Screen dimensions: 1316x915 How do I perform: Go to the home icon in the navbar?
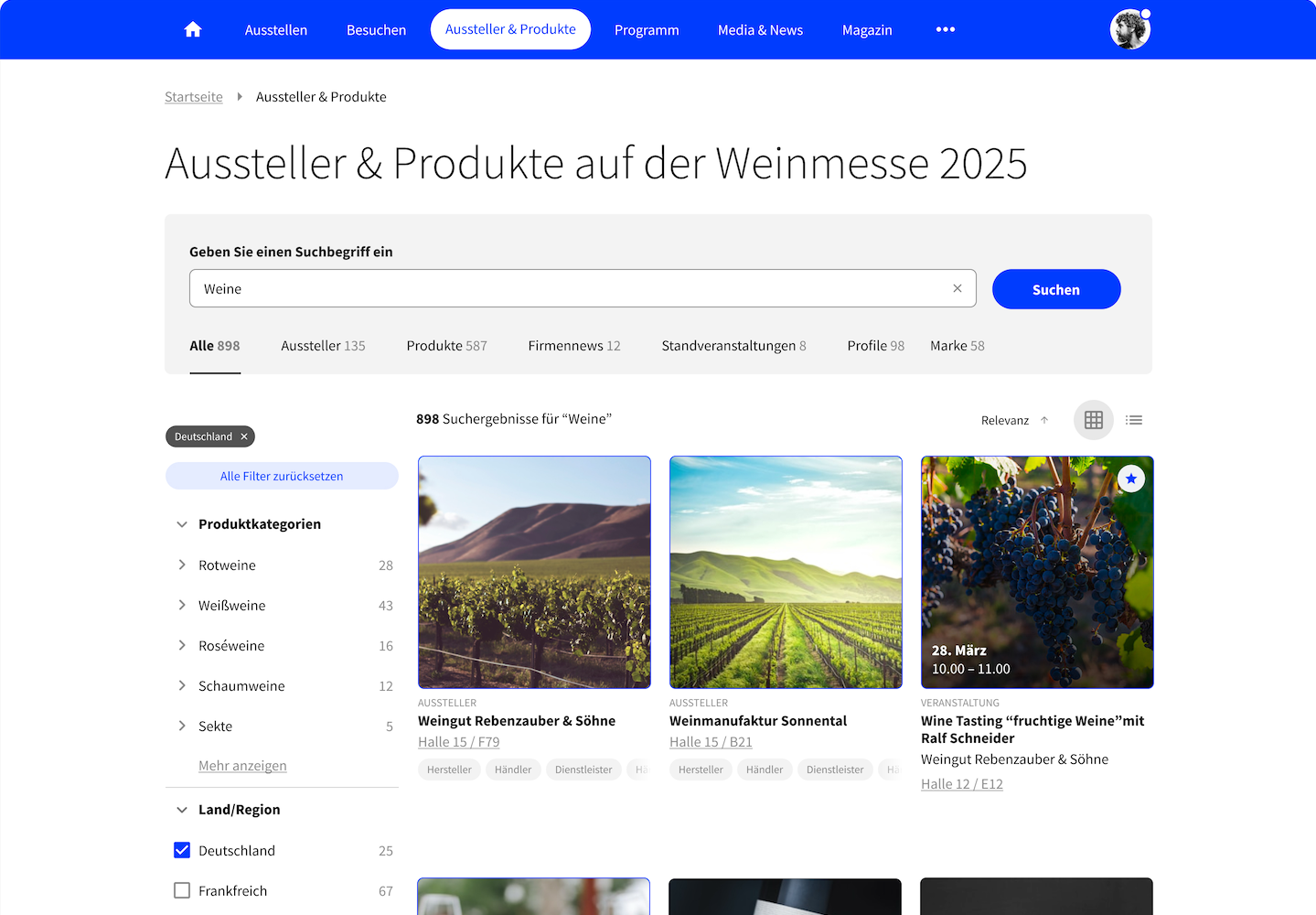point(193,29)
